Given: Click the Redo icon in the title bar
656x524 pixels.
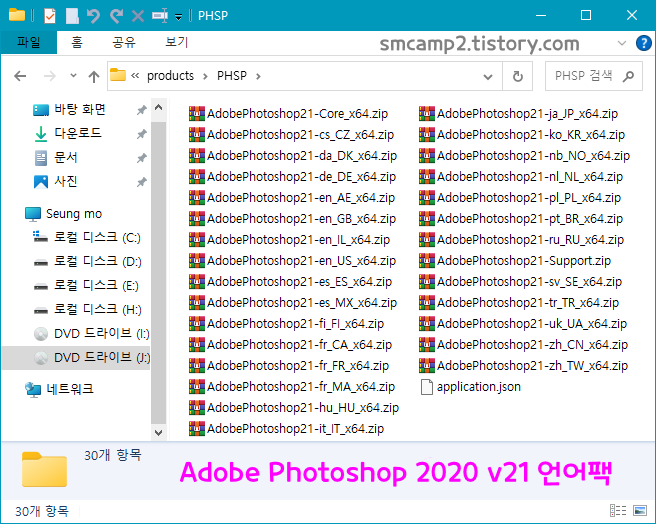Looking at the screenshot, I should click(x=117, y=16).
